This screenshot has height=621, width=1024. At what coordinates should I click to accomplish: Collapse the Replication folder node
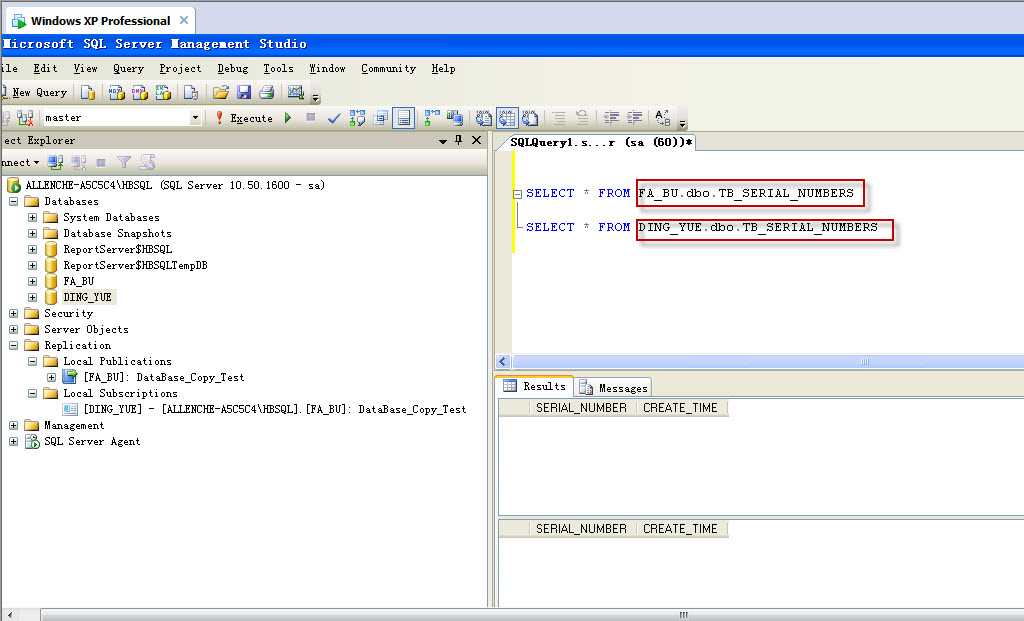point(14,345)
